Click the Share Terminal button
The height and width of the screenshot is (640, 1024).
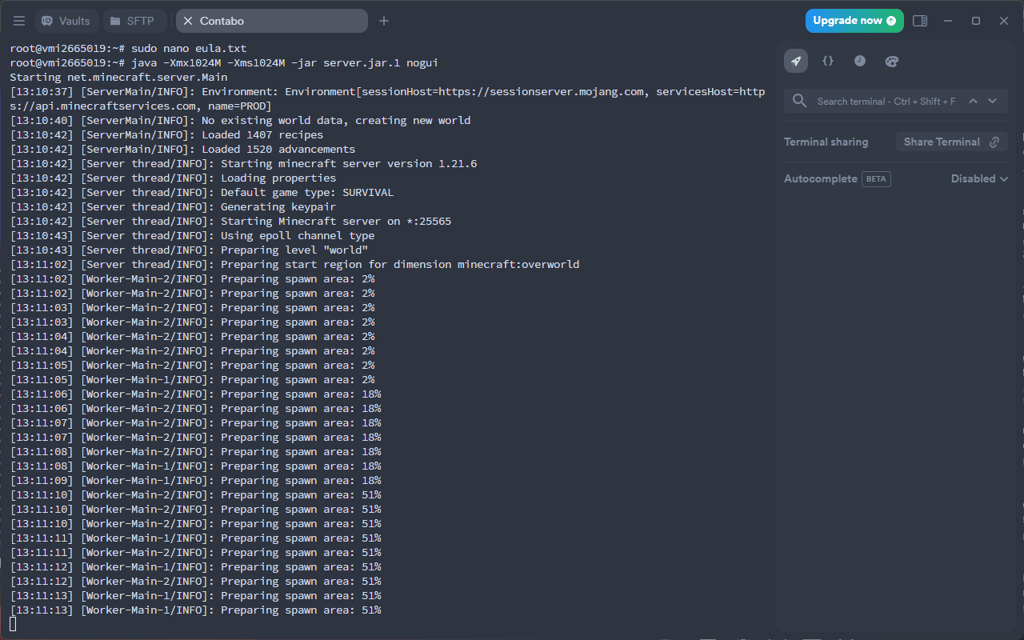click(952, 142)
